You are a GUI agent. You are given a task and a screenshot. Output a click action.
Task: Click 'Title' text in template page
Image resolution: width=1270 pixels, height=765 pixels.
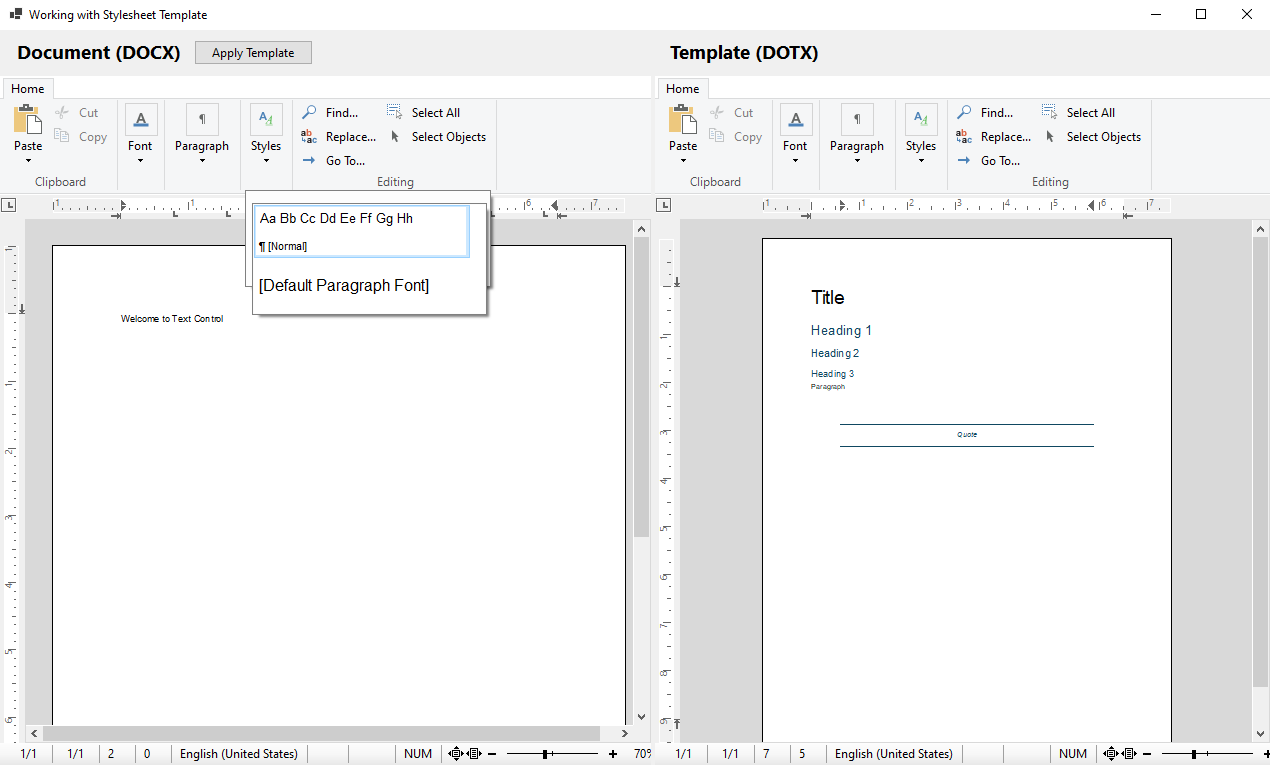828,298
